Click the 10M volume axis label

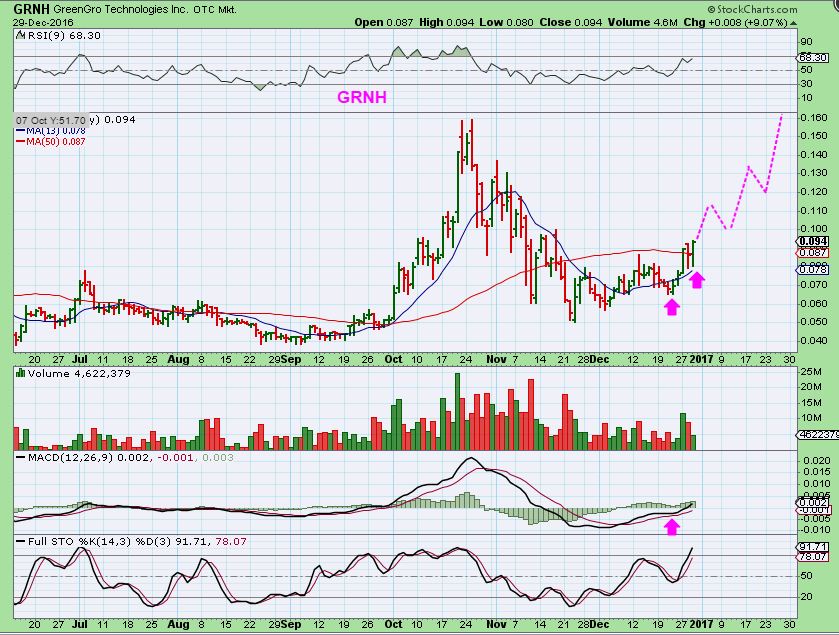(810, 418)
